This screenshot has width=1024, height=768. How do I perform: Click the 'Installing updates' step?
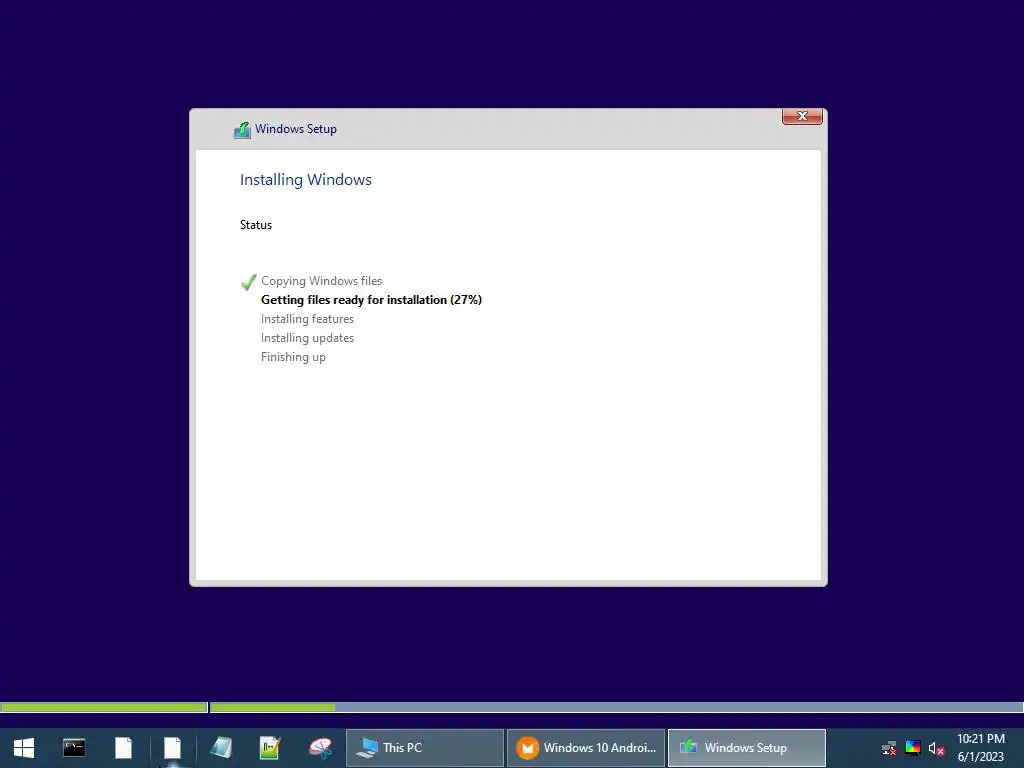click(x=307, y=338)
